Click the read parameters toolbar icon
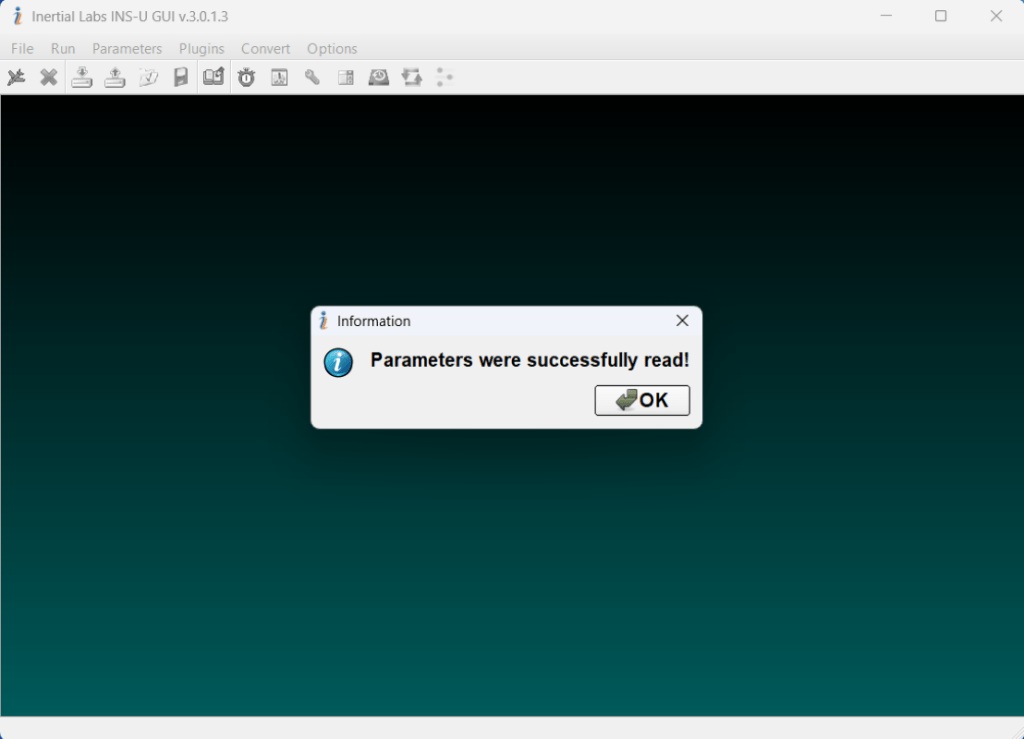The height and width of the screenshot is (739, 1024). [x=82, y=77]
